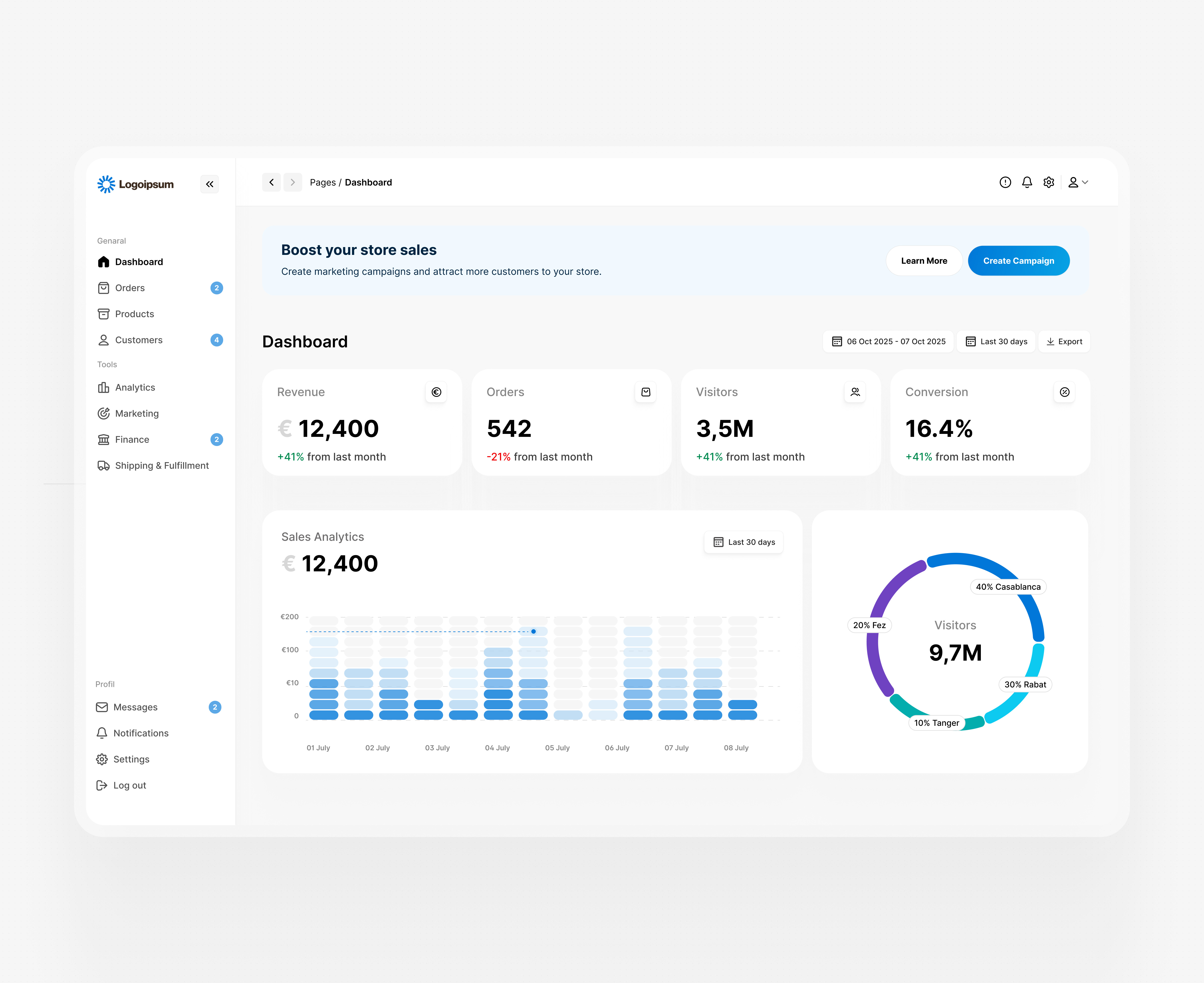Collapse the left sidebar with the double-chevron
This screenshot has width=1204, height=983.
(210, 184)
